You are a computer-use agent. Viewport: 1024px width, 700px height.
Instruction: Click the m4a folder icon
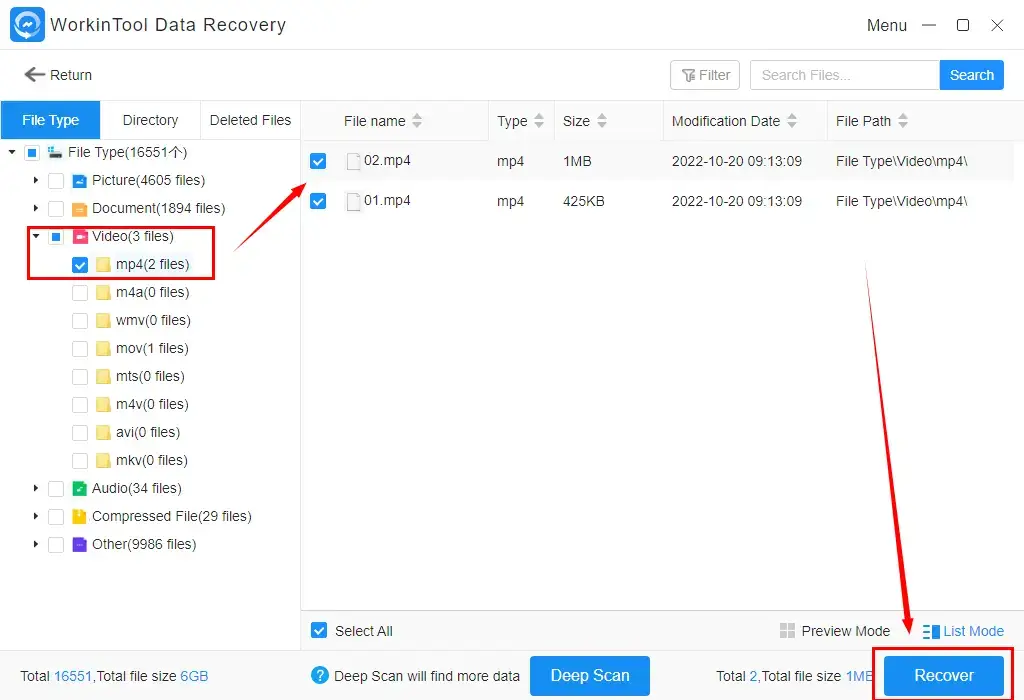click(x=103, y=293)
